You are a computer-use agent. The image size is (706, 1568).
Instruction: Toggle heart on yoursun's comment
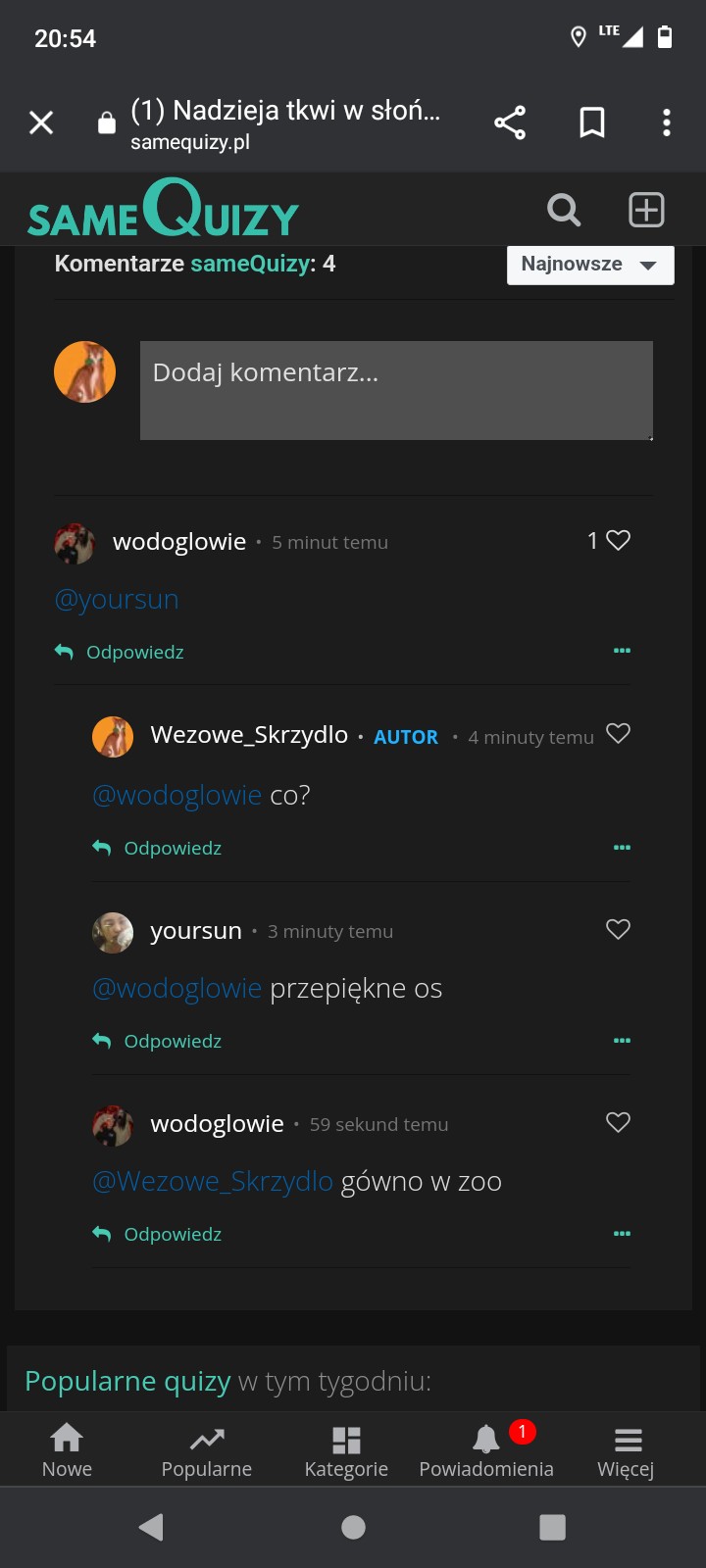pyautogui.click(x=618, y=929)
